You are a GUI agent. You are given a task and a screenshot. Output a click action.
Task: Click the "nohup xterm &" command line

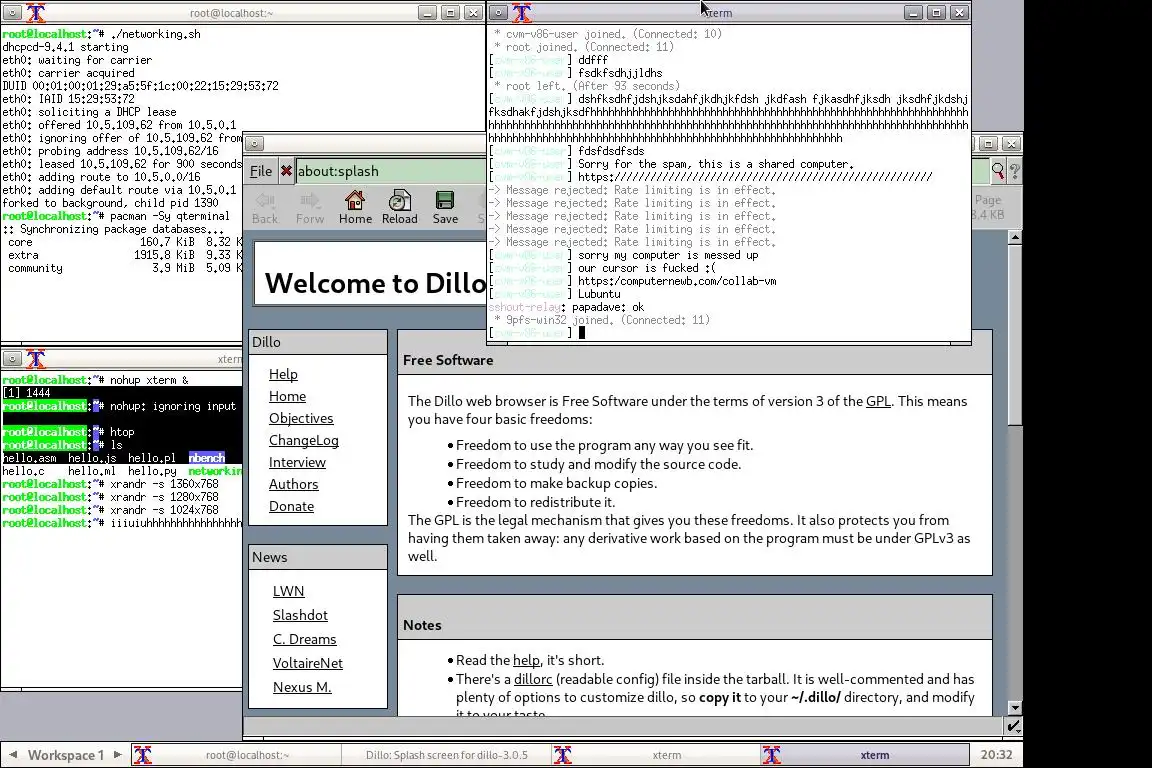tap(148, 380)
